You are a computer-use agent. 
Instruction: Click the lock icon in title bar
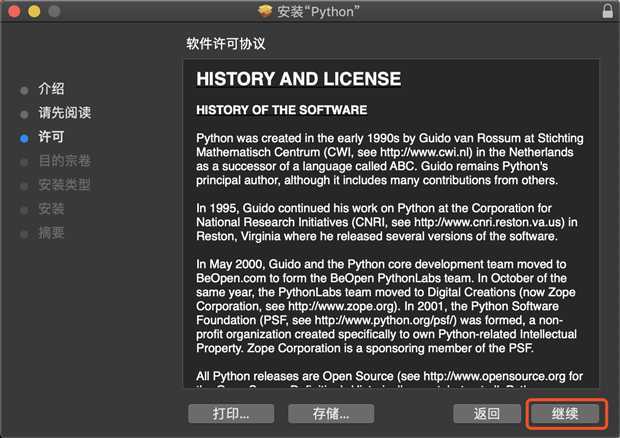coord(608,11)
